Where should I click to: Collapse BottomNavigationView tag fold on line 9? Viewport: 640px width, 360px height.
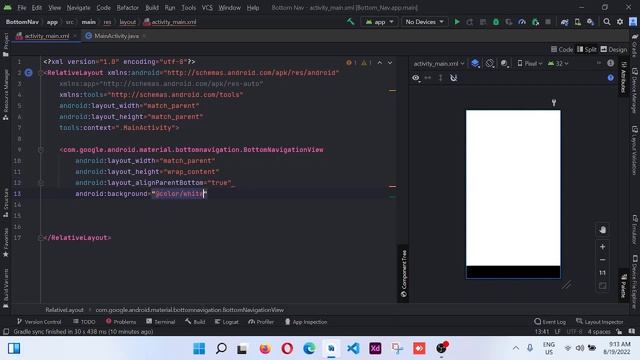point(40,150)
